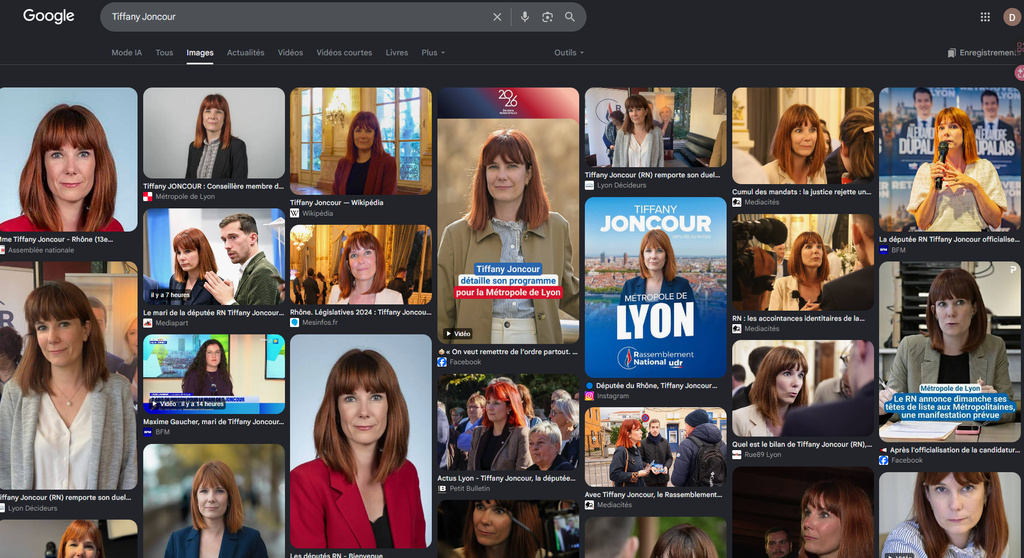Click the Instagram source label
This screenshot has height=558, width=1024.
pos(613,396)
